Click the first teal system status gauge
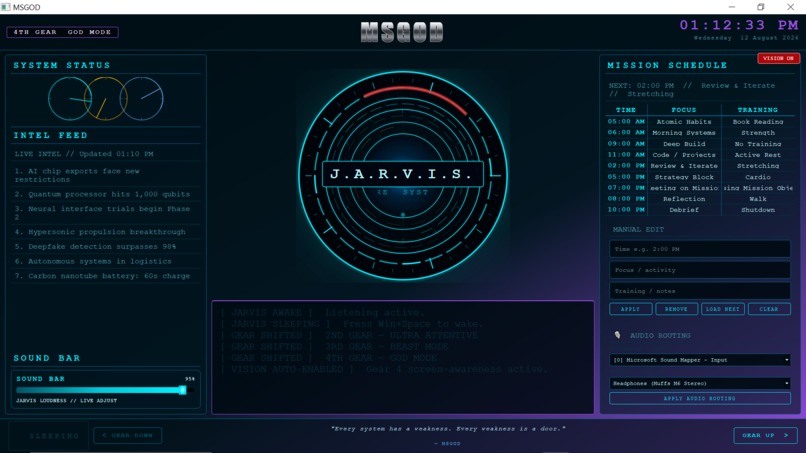Screen dimensions: 806x453 point(70,99)
